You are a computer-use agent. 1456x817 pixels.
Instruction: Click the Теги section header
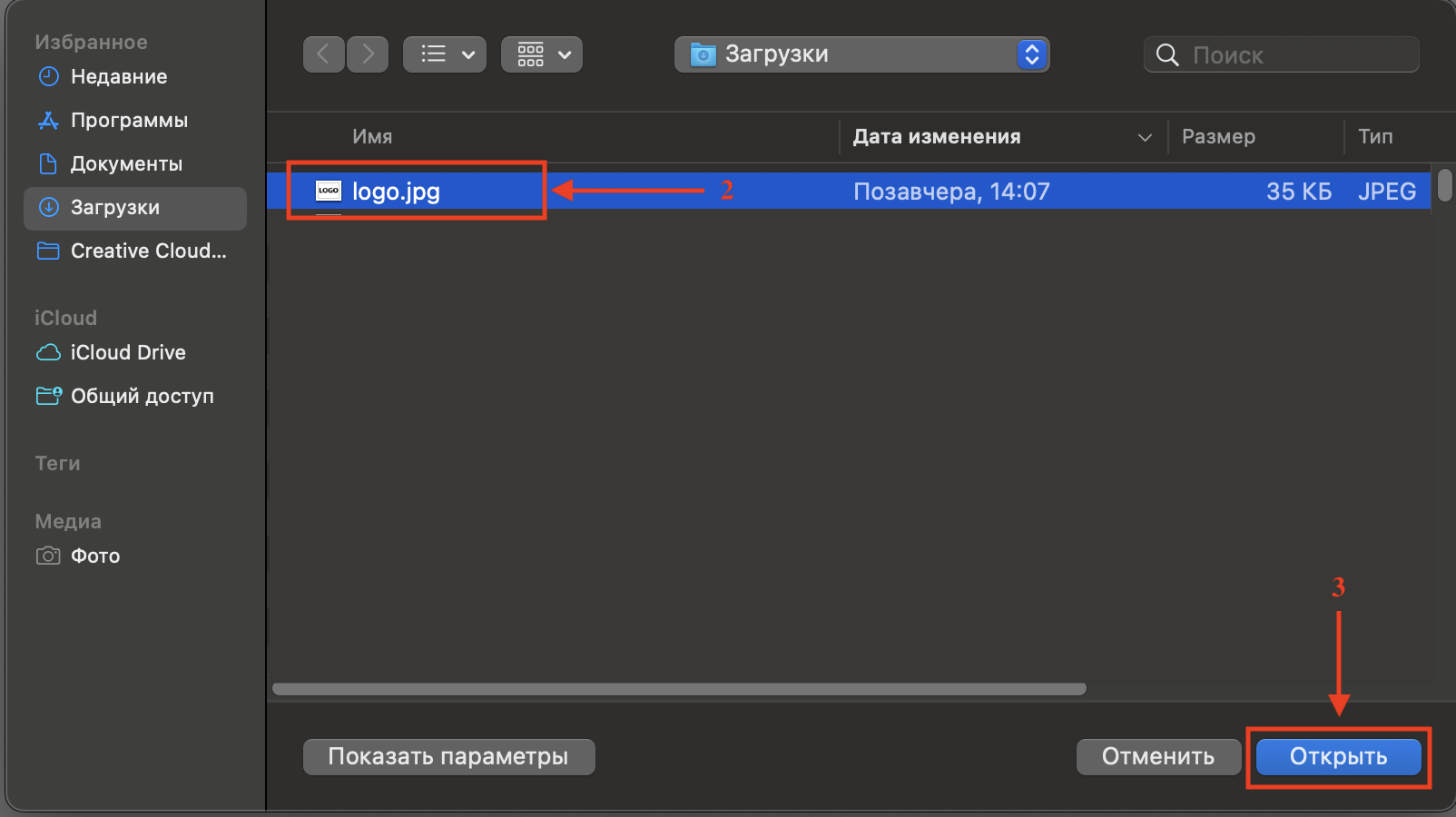tap(57, 464)
